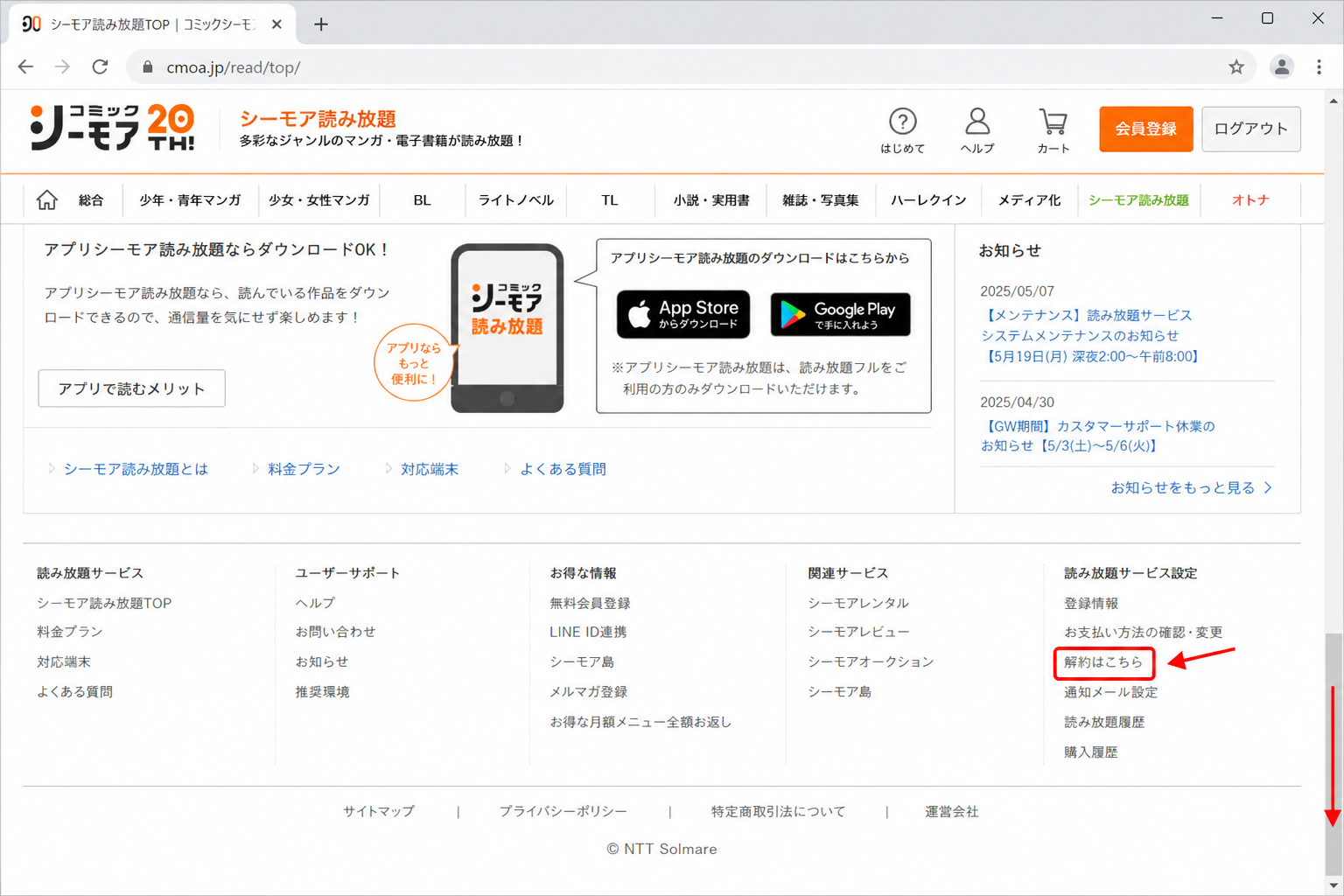Click the page scrollbar up arrow
Viewport: 1344px width, 896px height.
click(1333, 101)
